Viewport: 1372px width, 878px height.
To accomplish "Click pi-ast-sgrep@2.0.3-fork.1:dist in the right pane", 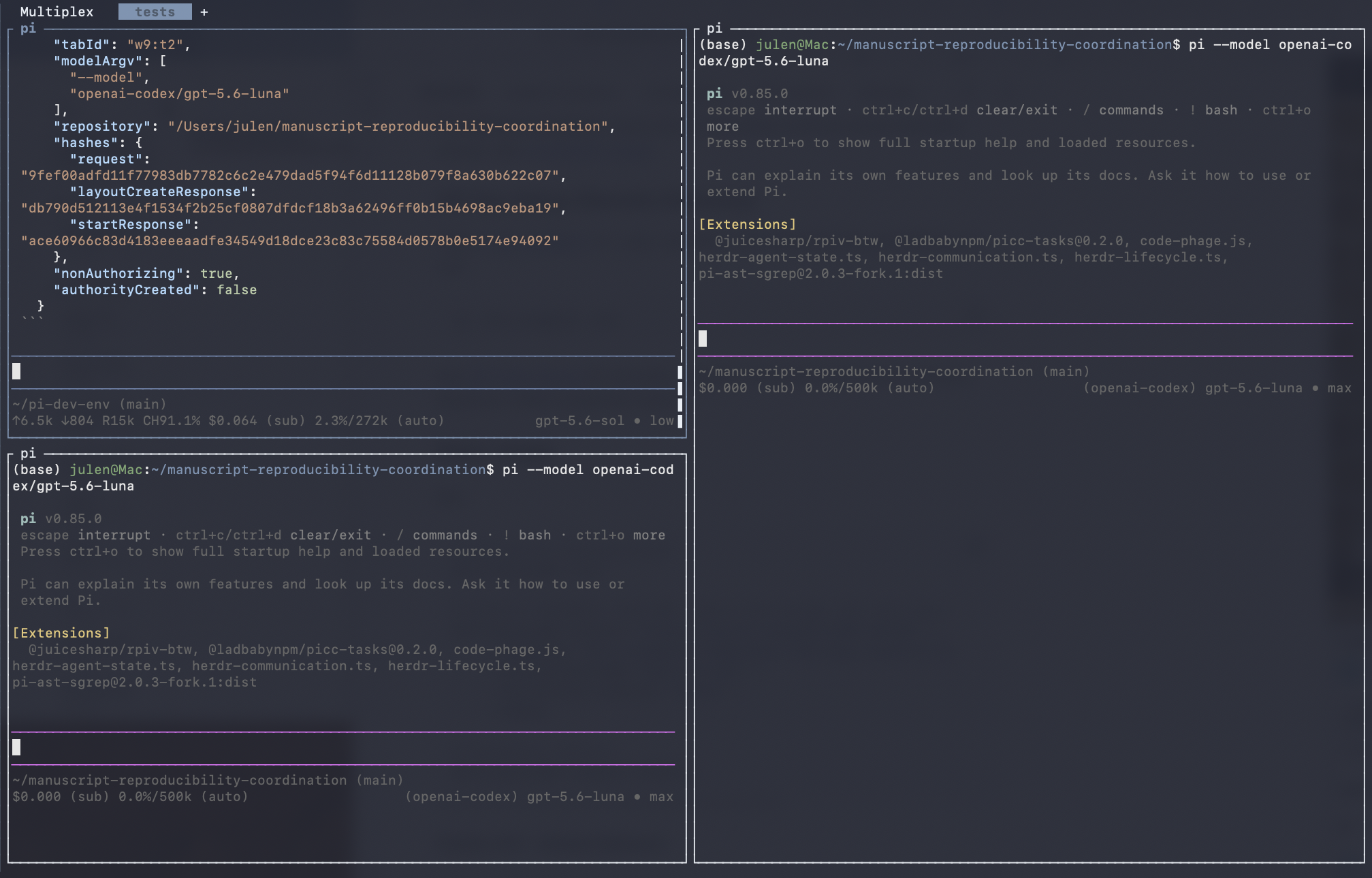I will tap(820, 273).
